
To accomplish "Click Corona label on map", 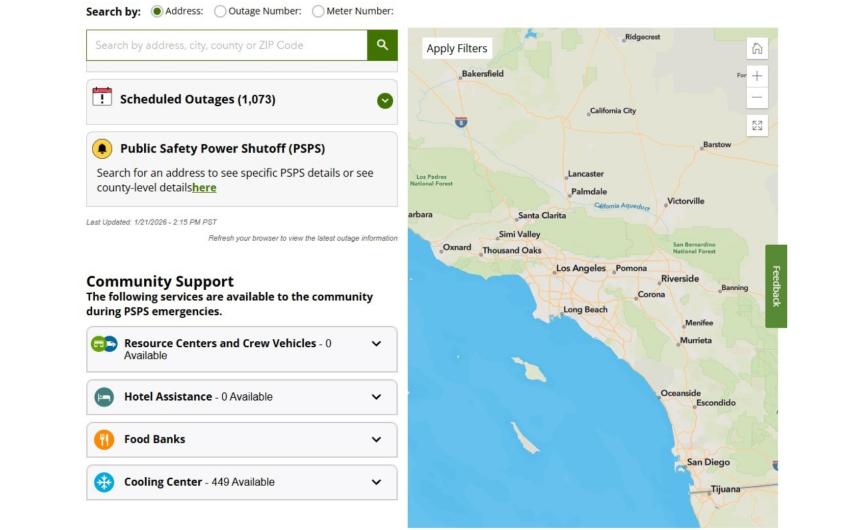I will [651, 295].
